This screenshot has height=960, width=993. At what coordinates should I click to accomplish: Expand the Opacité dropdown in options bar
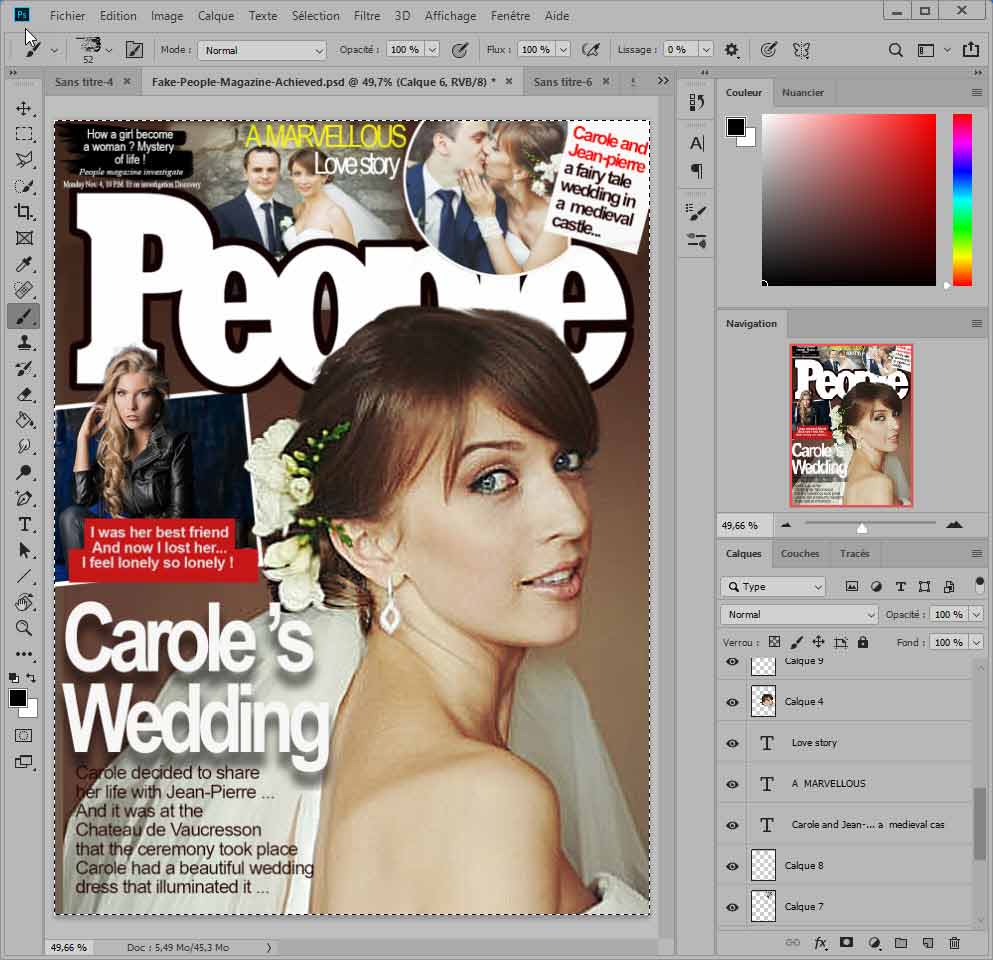433,49
